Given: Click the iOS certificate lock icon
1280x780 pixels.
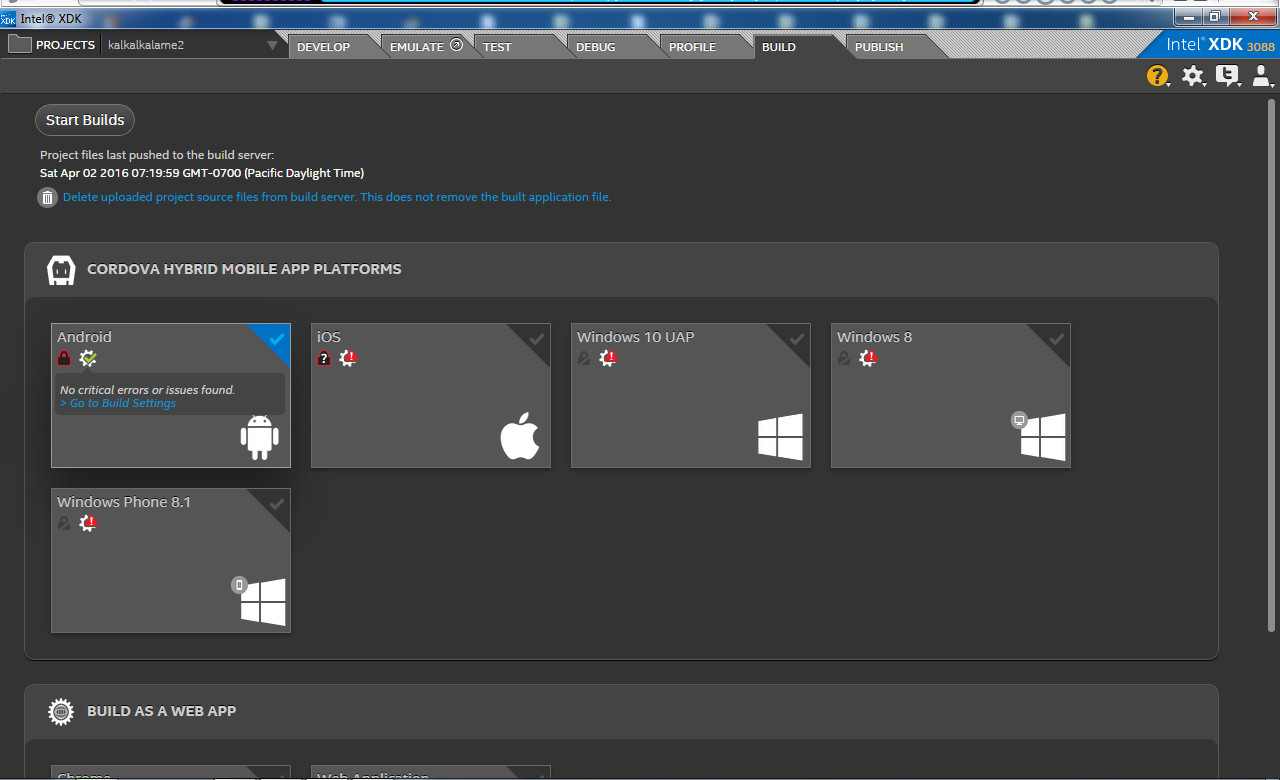Looking at the screenshot, I should pos(324,358).
